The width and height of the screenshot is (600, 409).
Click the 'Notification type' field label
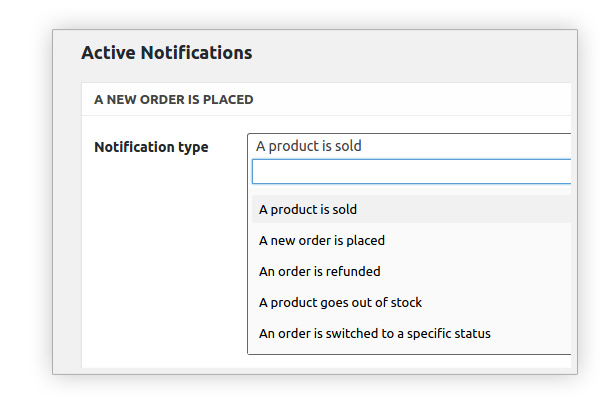tap(151, 147)
